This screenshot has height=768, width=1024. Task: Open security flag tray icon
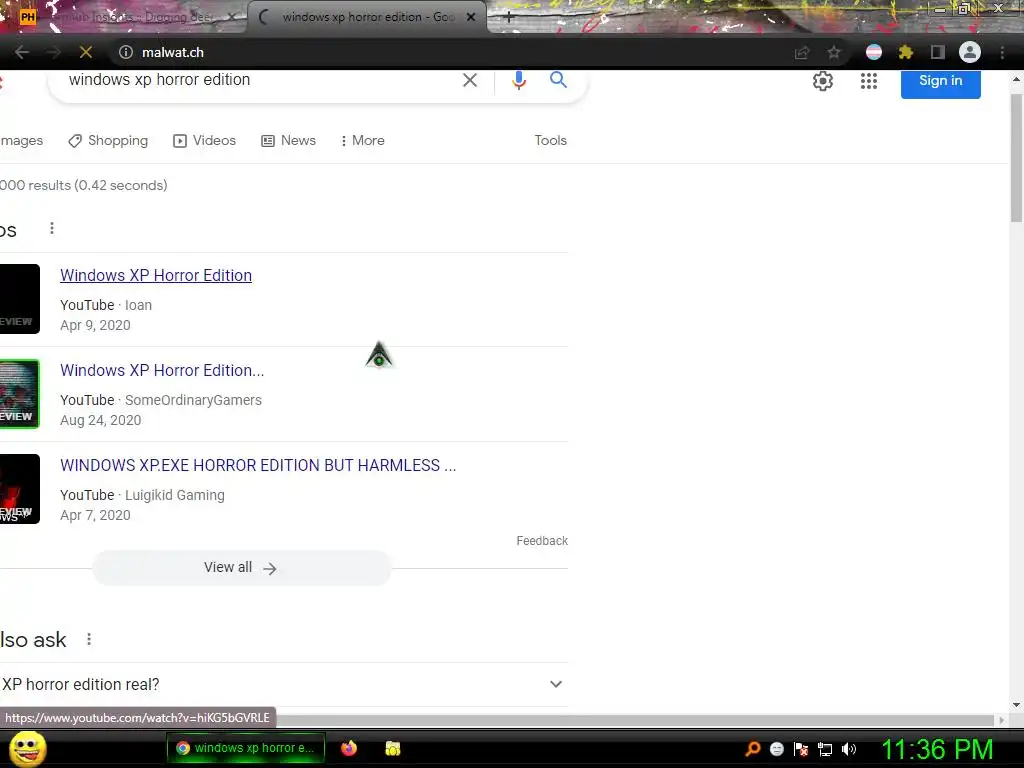point(801,749)
